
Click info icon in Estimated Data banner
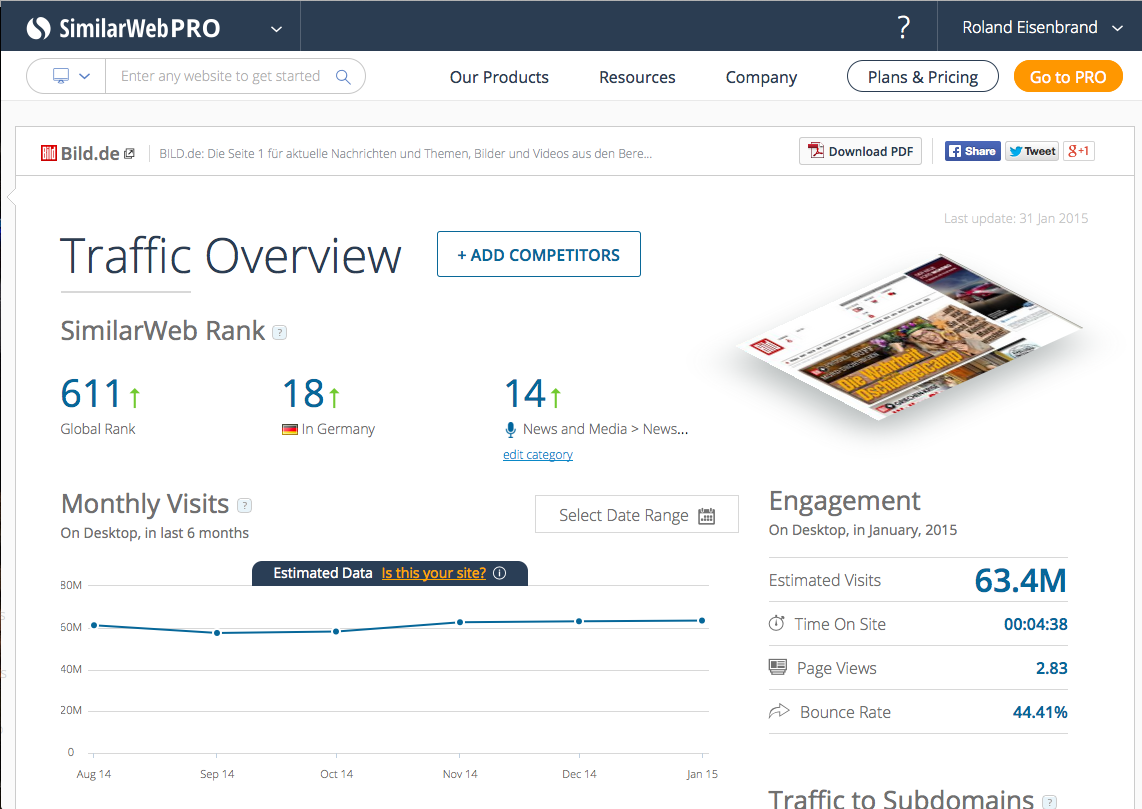499,574
